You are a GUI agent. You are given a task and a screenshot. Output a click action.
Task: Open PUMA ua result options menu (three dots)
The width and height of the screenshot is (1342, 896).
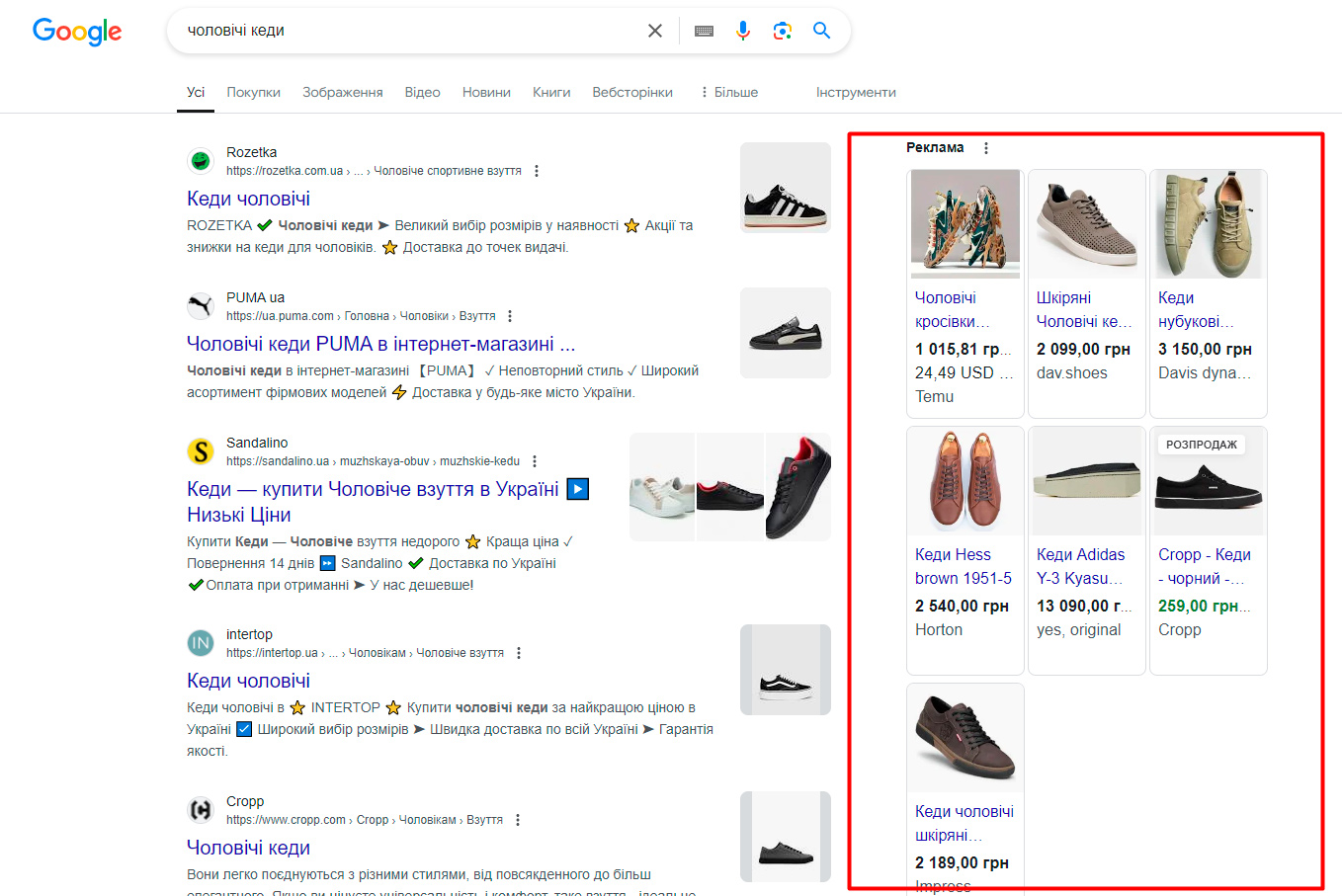pos(510,316)
